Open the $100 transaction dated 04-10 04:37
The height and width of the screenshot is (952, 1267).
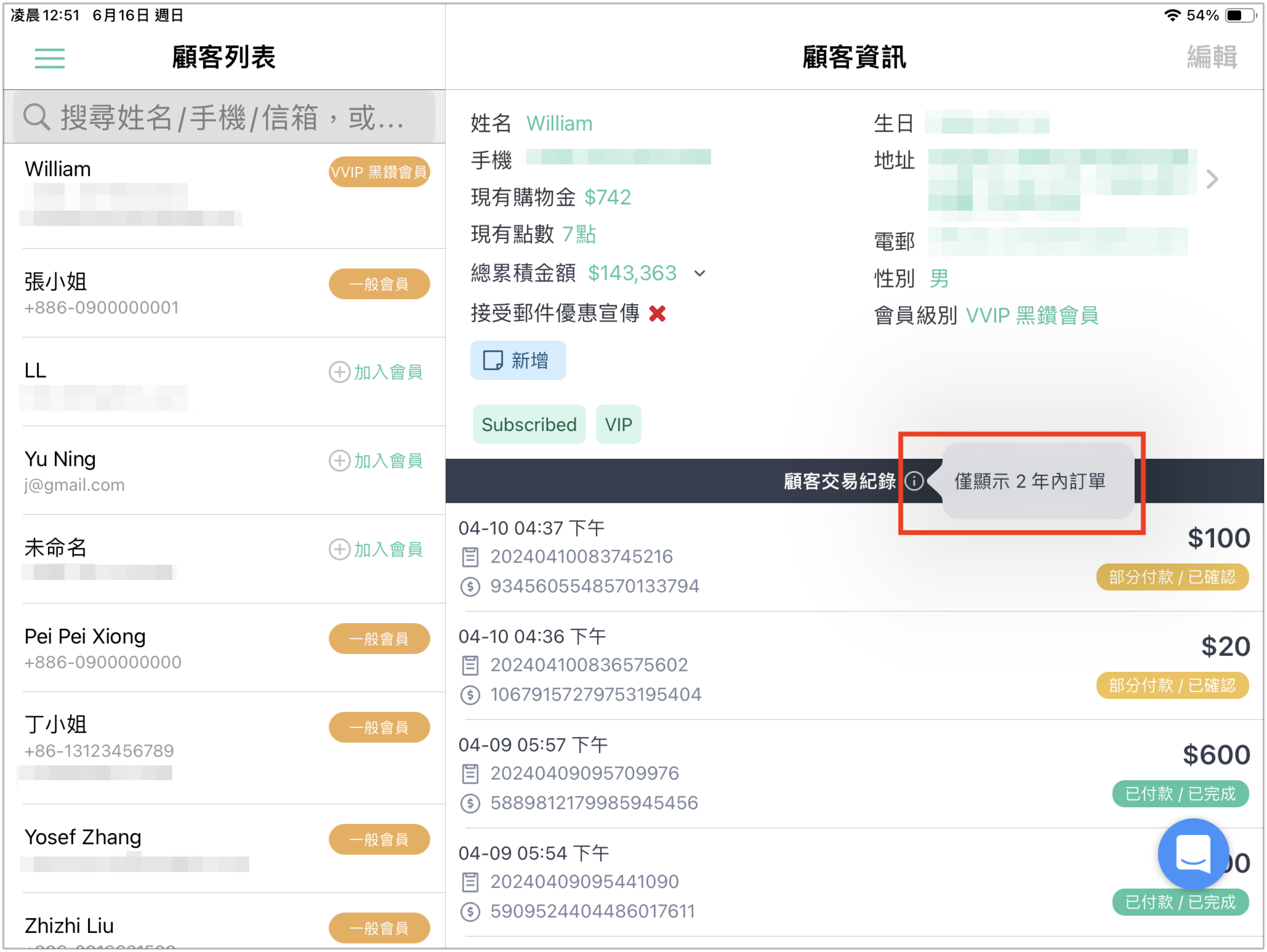point(855,557)
